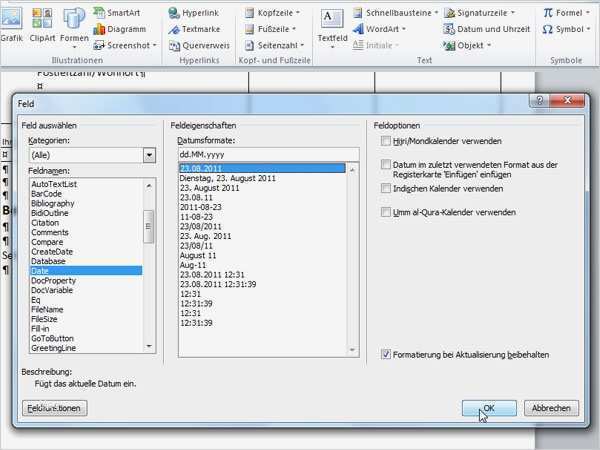Open the Formen shapes gallery
Viewport: 600px width, 450px height.
pyautogui.click(x=74, y=28)
